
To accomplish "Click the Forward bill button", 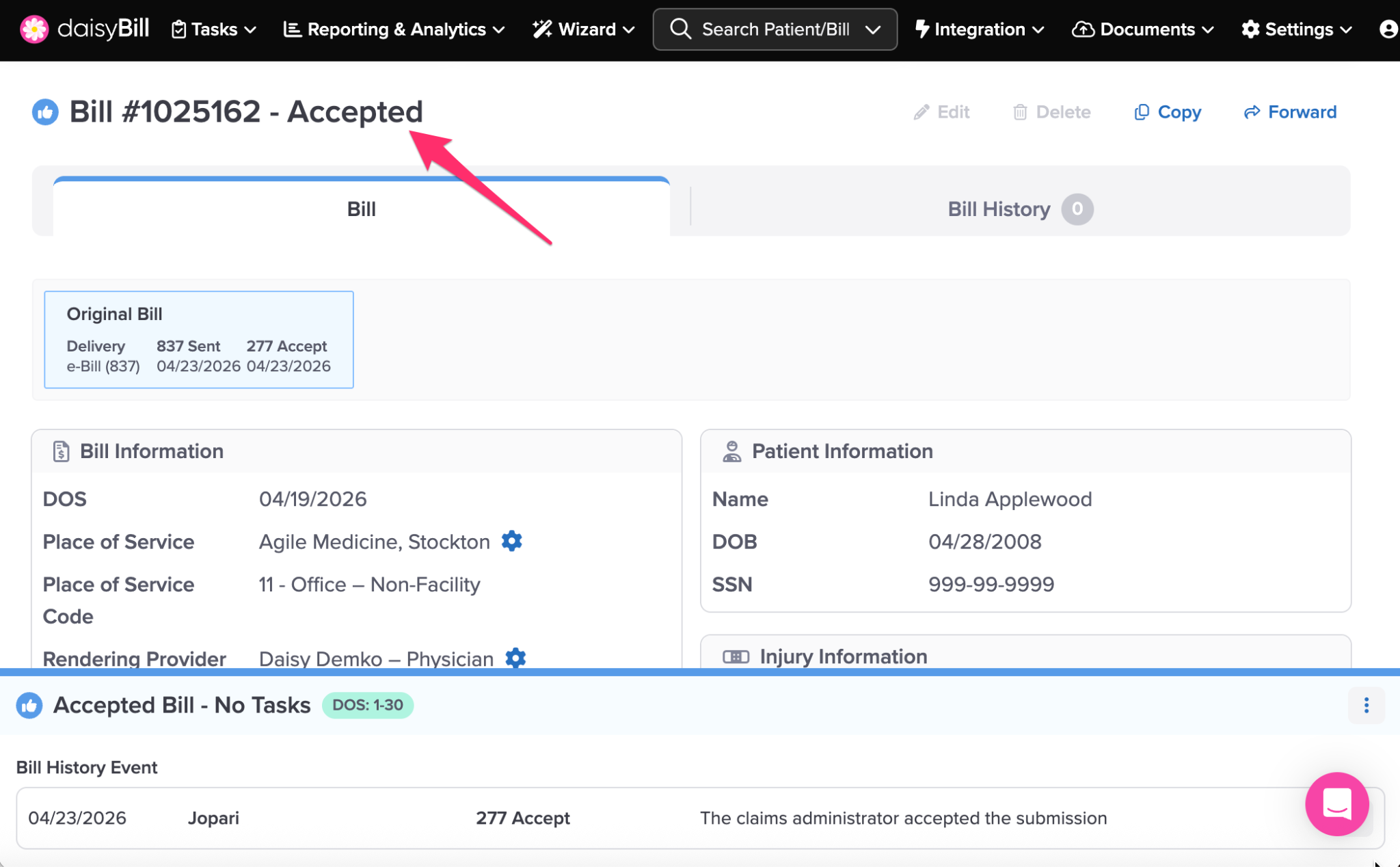I will [x=1290, y=112].
